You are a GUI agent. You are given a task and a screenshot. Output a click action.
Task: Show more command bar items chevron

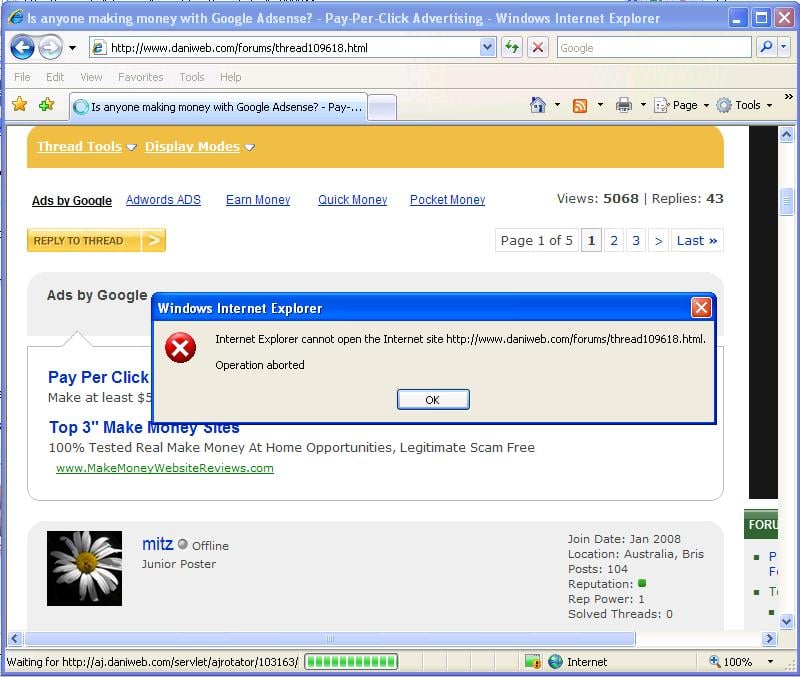[x=789, y=96]
